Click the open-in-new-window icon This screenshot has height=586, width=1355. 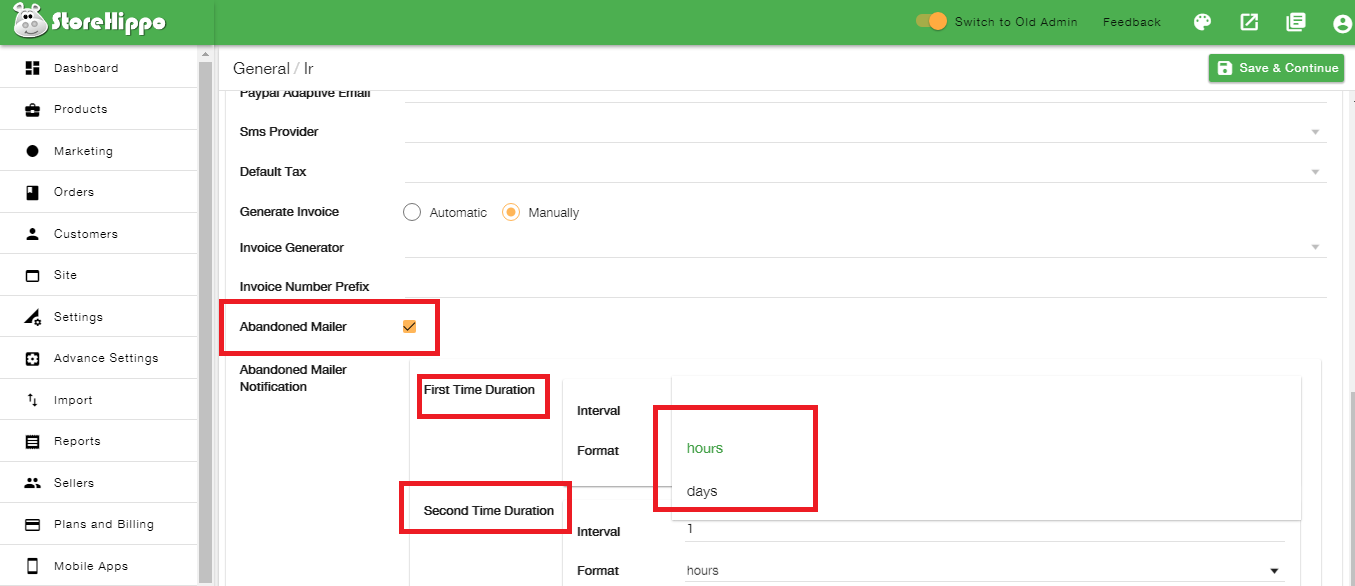[1249, 22]
